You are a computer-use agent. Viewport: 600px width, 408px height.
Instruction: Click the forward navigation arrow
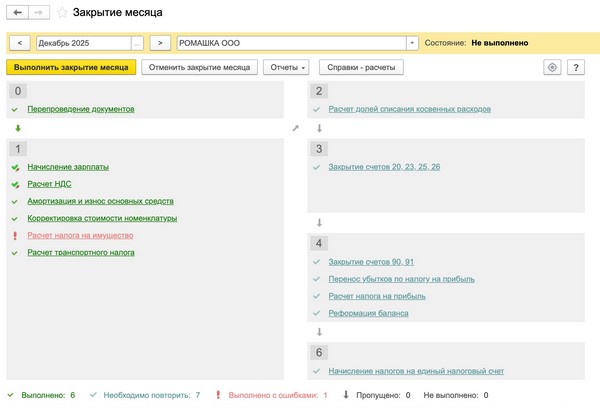click(x=39, y=13)
